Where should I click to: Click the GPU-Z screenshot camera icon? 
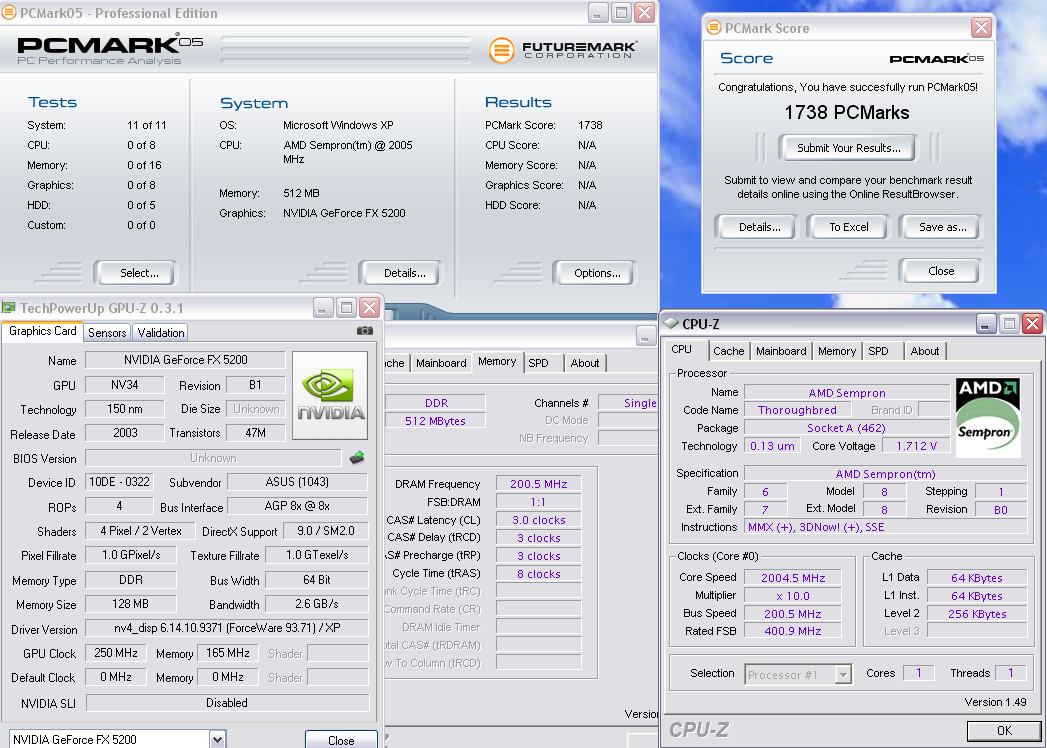(365, 331)
